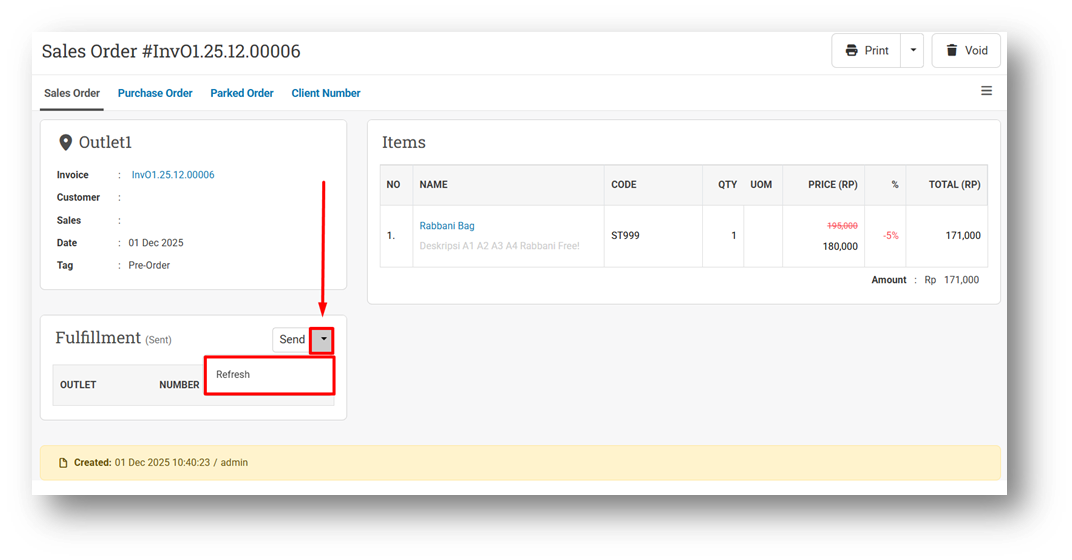1072x560 pixels.
Task: Click the NUMBER column header in Fulfillment
Action: click(x=179, y=385)
